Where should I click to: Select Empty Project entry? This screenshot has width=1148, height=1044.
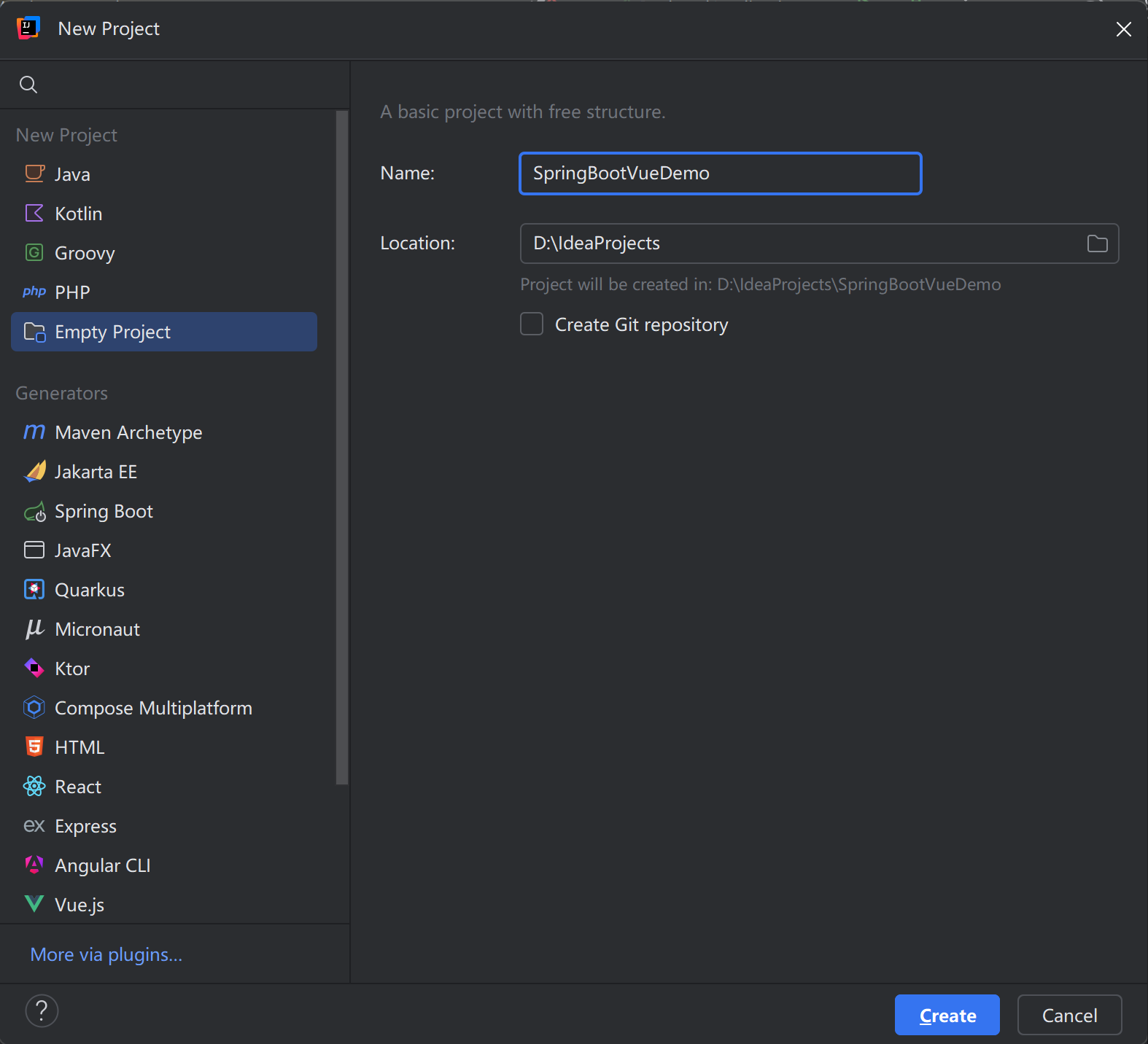164,332
